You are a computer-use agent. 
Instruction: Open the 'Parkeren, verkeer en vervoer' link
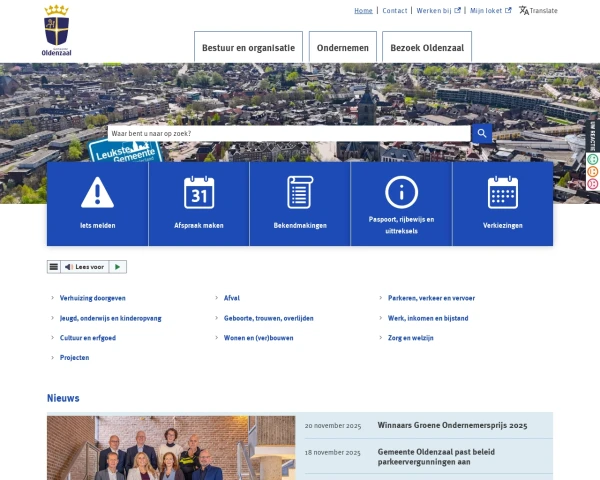pyautogui.click(x=431, y=298)
